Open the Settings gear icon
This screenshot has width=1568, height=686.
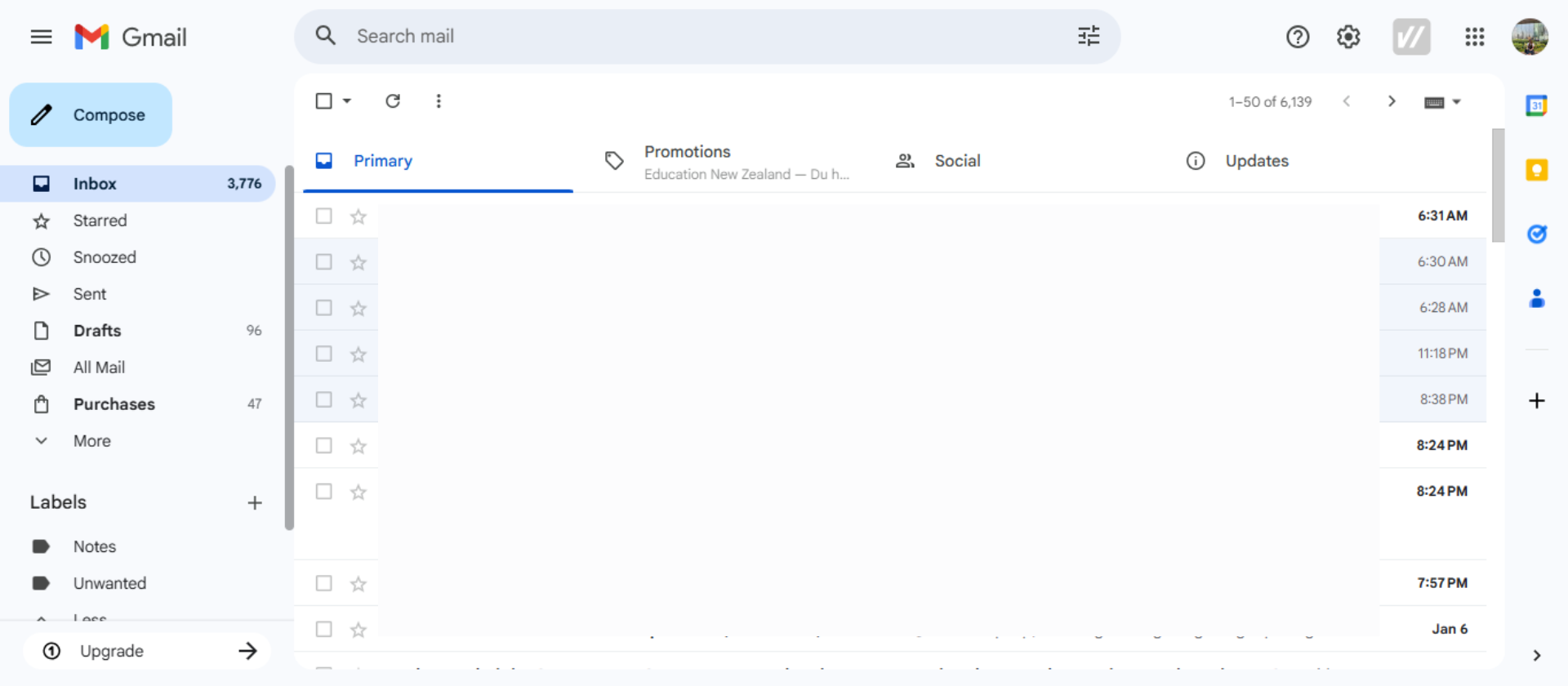[1348, 37]
